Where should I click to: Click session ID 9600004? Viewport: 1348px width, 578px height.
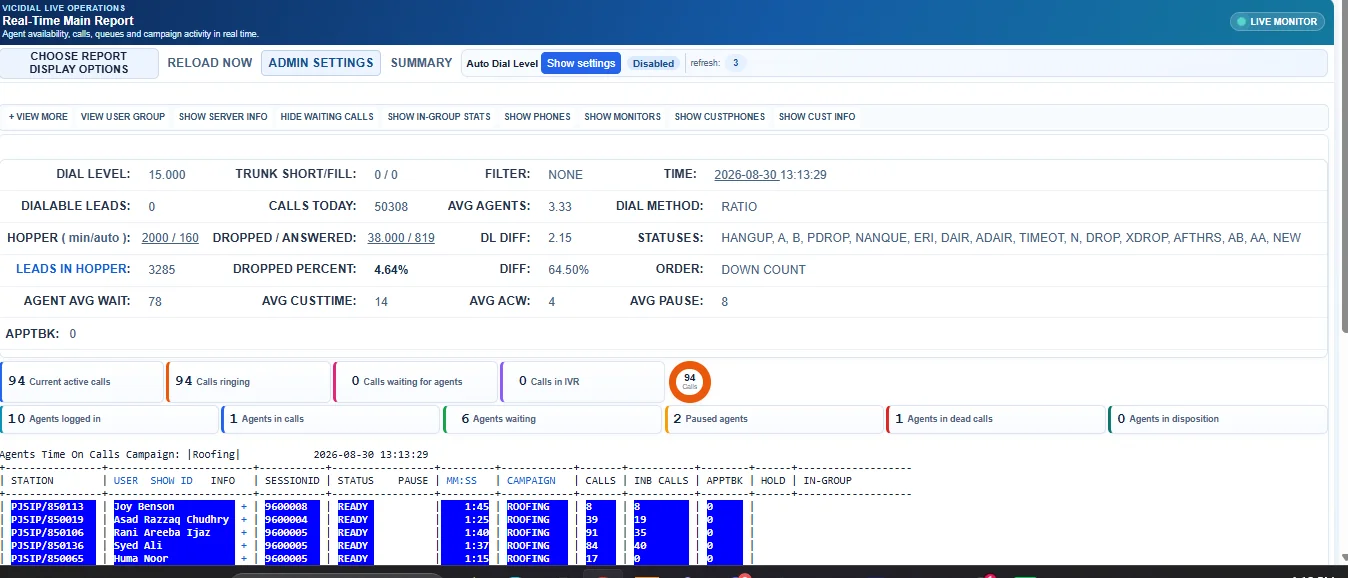tap(286, 520)
